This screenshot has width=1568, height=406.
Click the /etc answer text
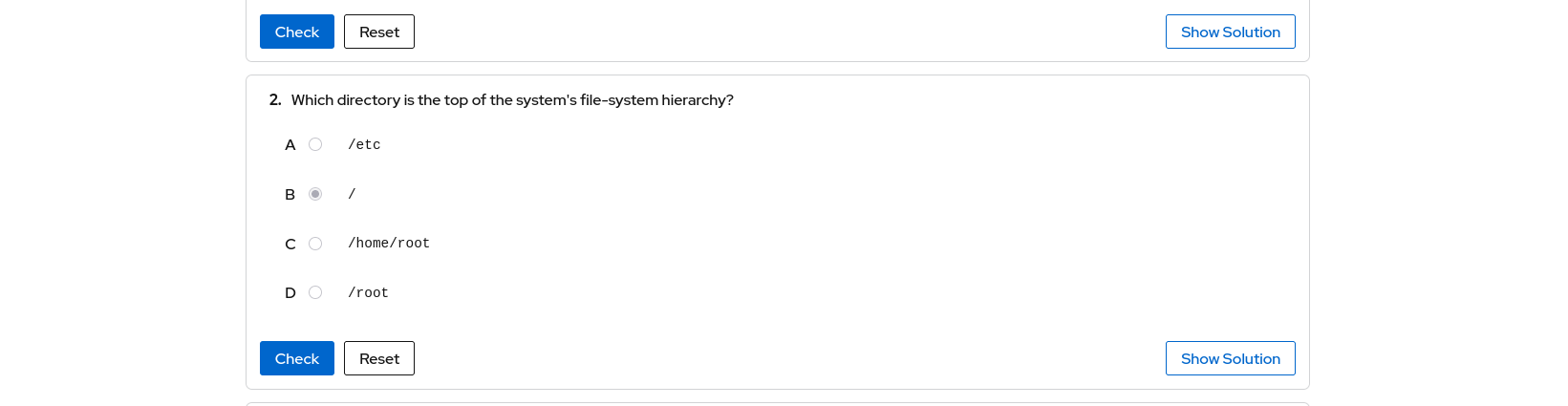pyautogui.click(x=364, y=145)
